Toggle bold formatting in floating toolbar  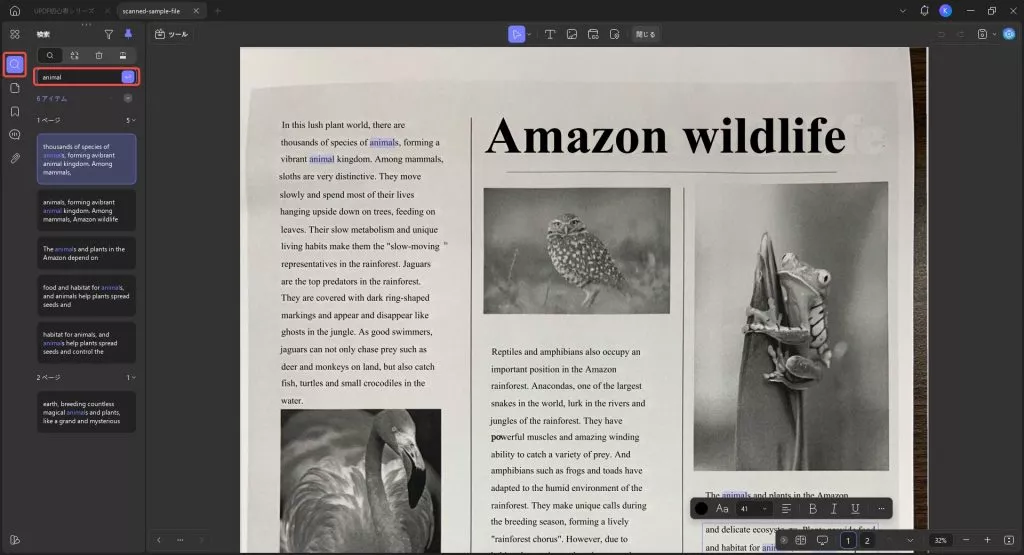coord(812,509)
